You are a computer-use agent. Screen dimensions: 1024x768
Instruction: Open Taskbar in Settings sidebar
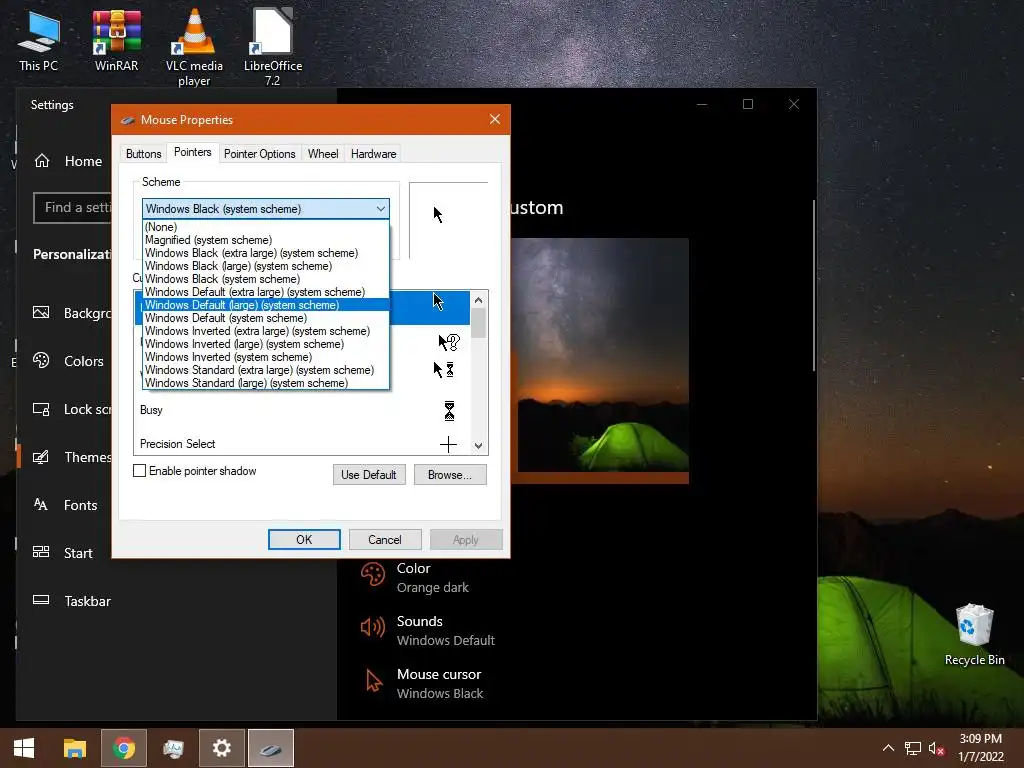coord(72,601)
